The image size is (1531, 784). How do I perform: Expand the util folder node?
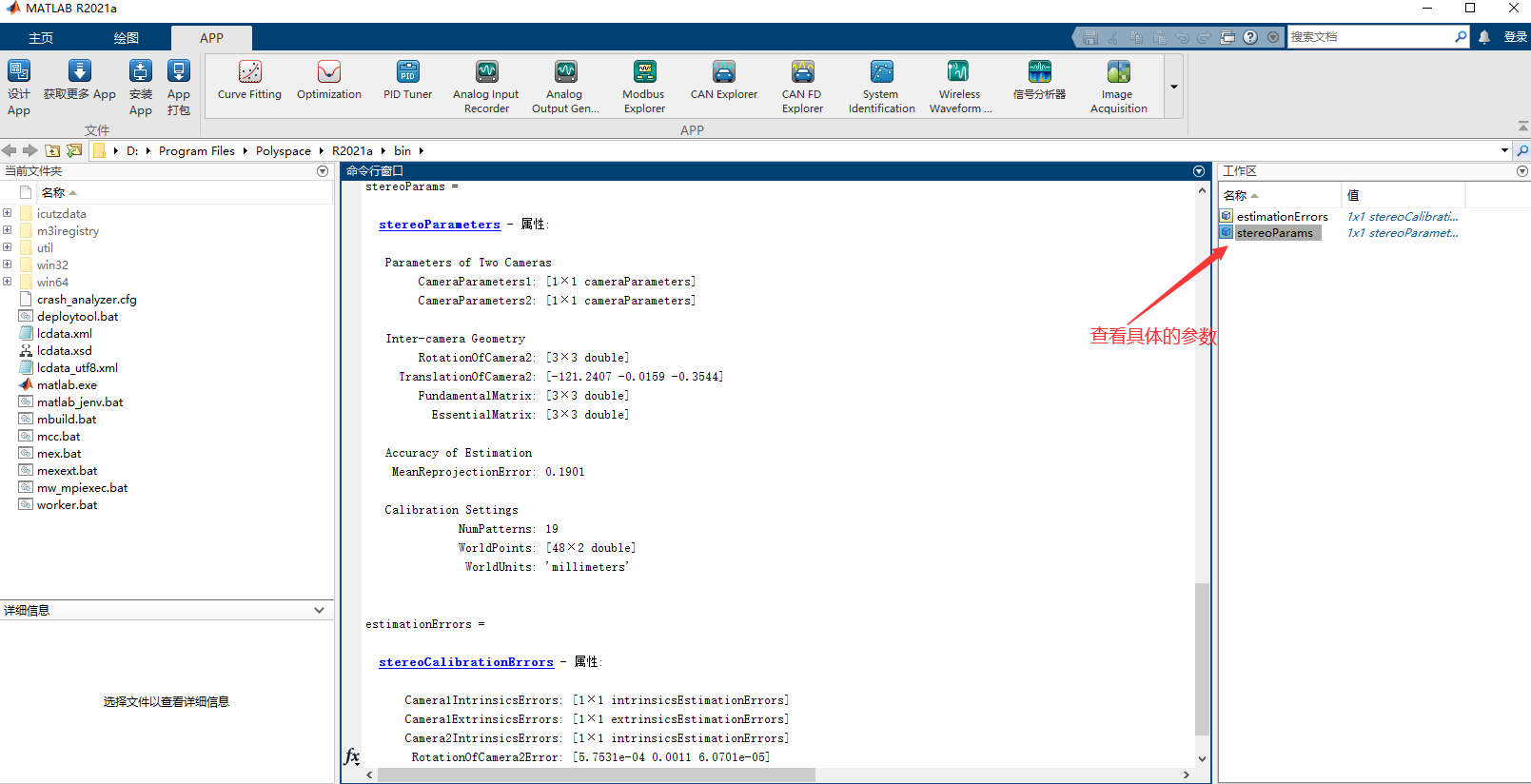(8, 247)
